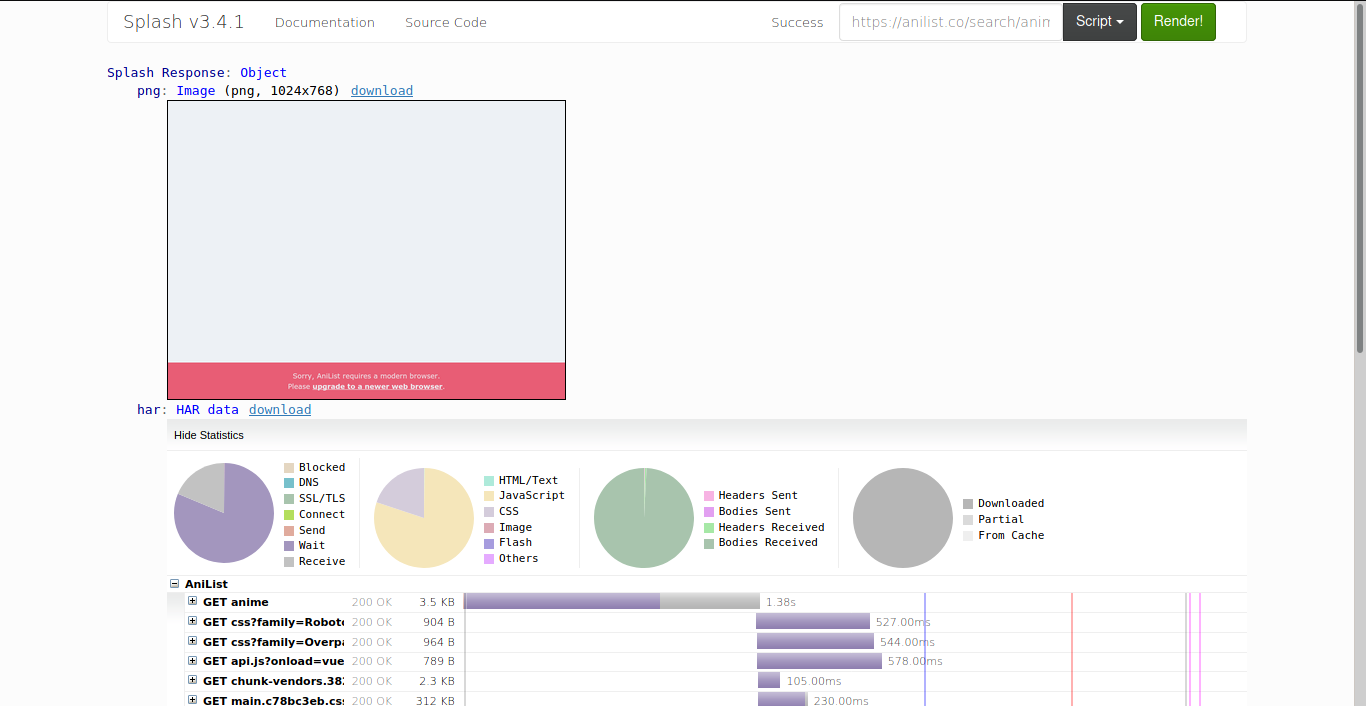Click the HTML/Text legend swatch
Screen dimensions: 1366x706
[x=489, y=481]
